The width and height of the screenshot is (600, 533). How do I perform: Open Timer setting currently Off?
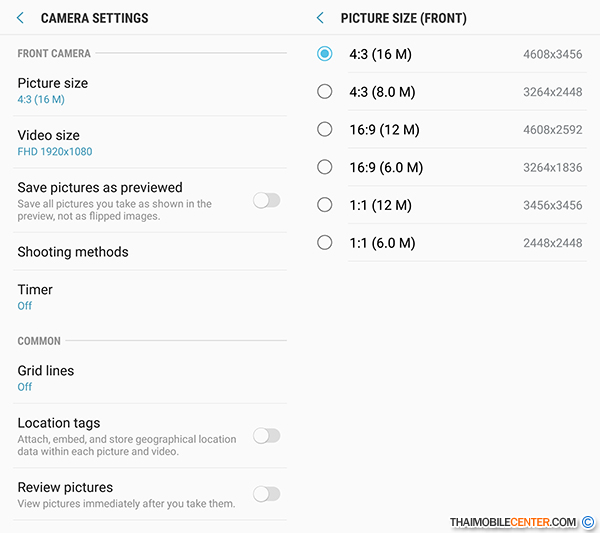coord(150,297)
